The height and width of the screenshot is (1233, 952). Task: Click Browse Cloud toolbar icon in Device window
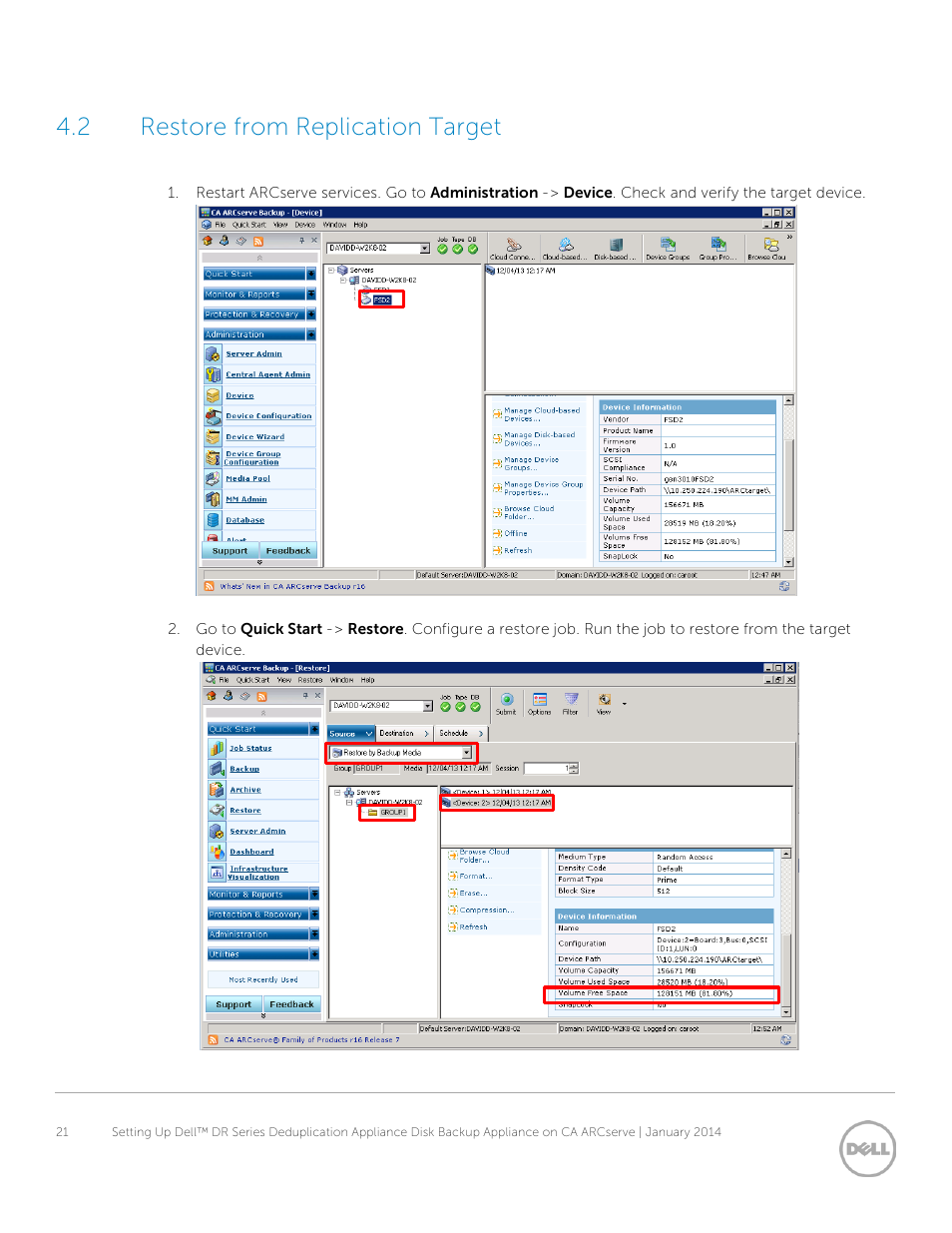[770, 245]
